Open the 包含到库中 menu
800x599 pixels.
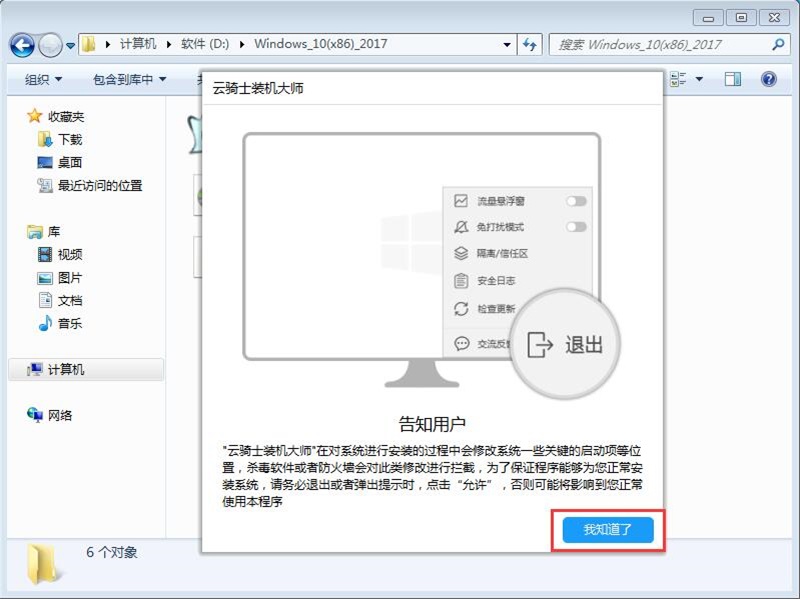click(130, 79)
